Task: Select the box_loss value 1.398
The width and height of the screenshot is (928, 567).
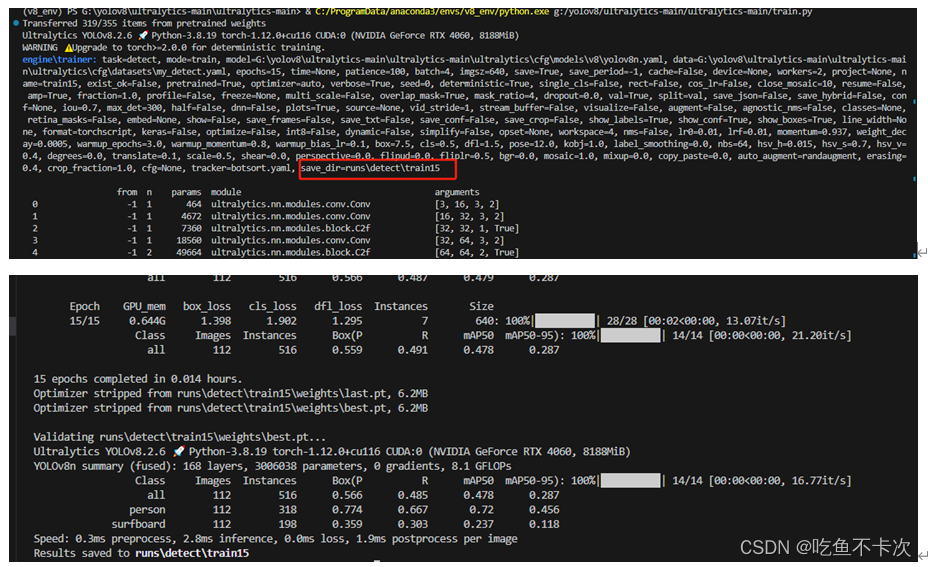Action: (x=215, y=321)
